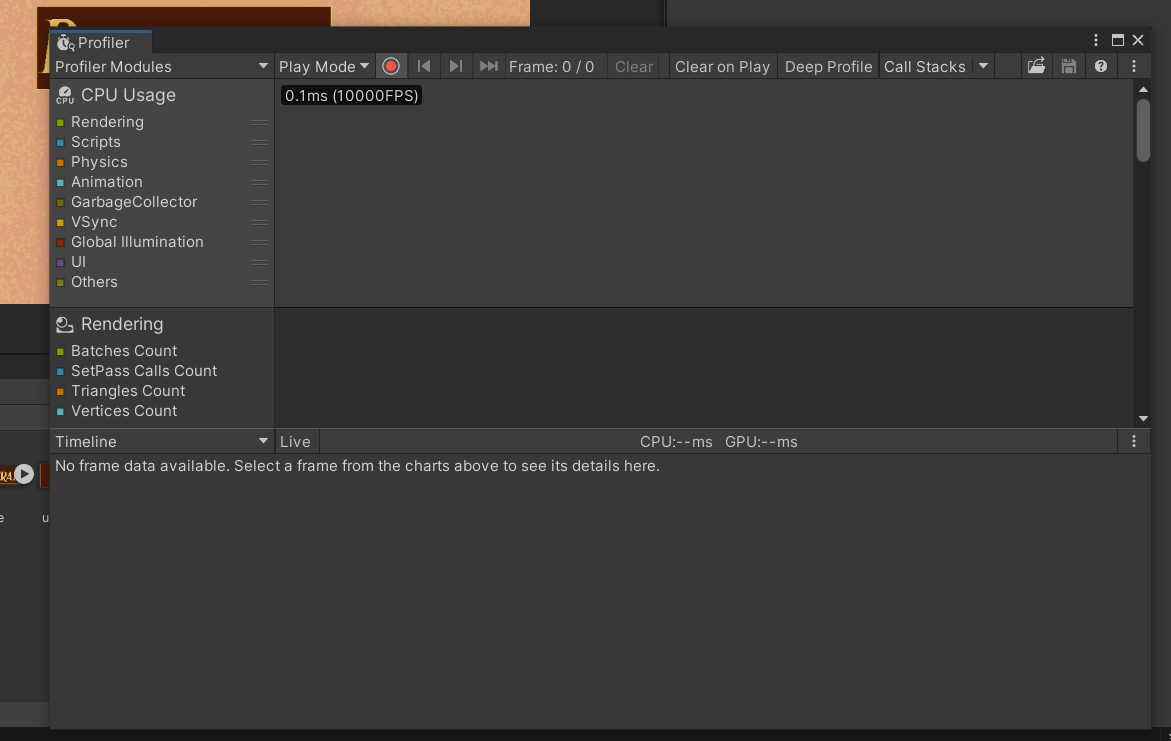Image resolution: width=1171 pixels, height=741 pixels.
Task: Activate Deep Profile mode
Action: point(828,65)
